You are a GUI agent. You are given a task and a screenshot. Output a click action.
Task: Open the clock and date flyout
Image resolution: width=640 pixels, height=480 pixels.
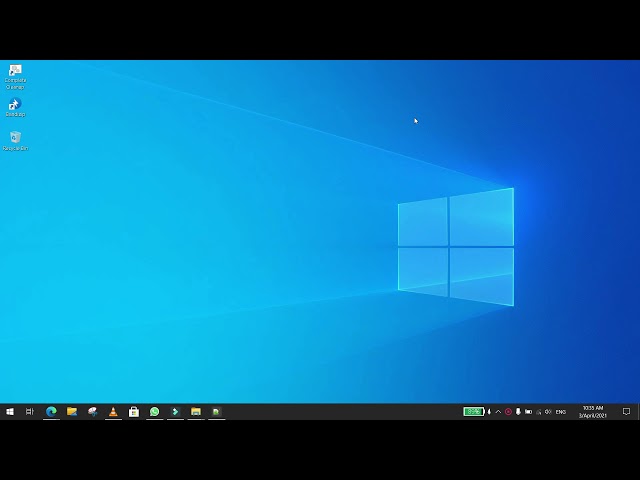[x=593, y=411]
